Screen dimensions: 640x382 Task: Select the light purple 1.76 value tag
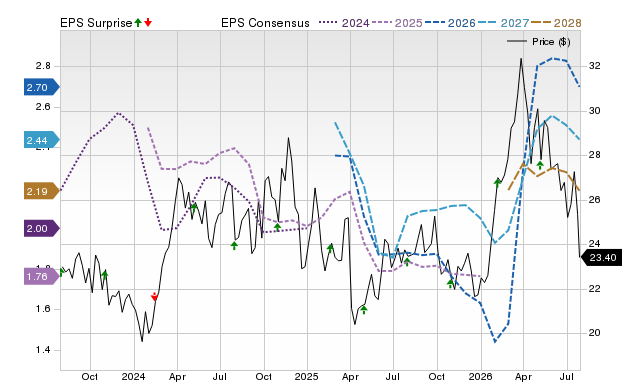tap(42, 276)
